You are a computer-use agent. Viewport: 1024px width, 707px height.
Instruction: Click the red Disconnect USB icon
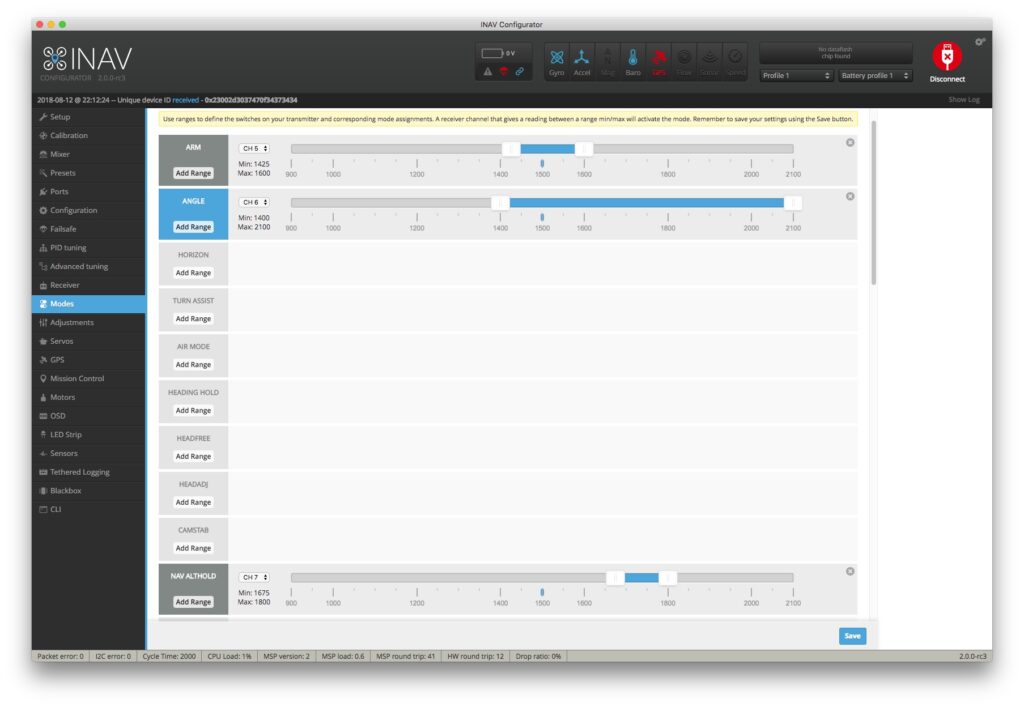tap(946, 58)
